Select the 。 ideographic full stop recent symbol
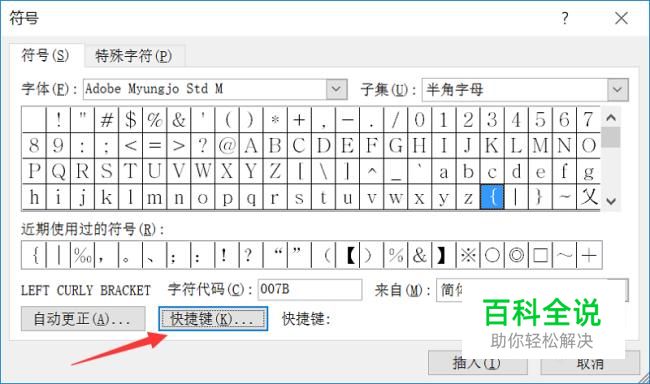Image resolution: width=650 pixels, height=384 pixels. click(x=130, y=255)
